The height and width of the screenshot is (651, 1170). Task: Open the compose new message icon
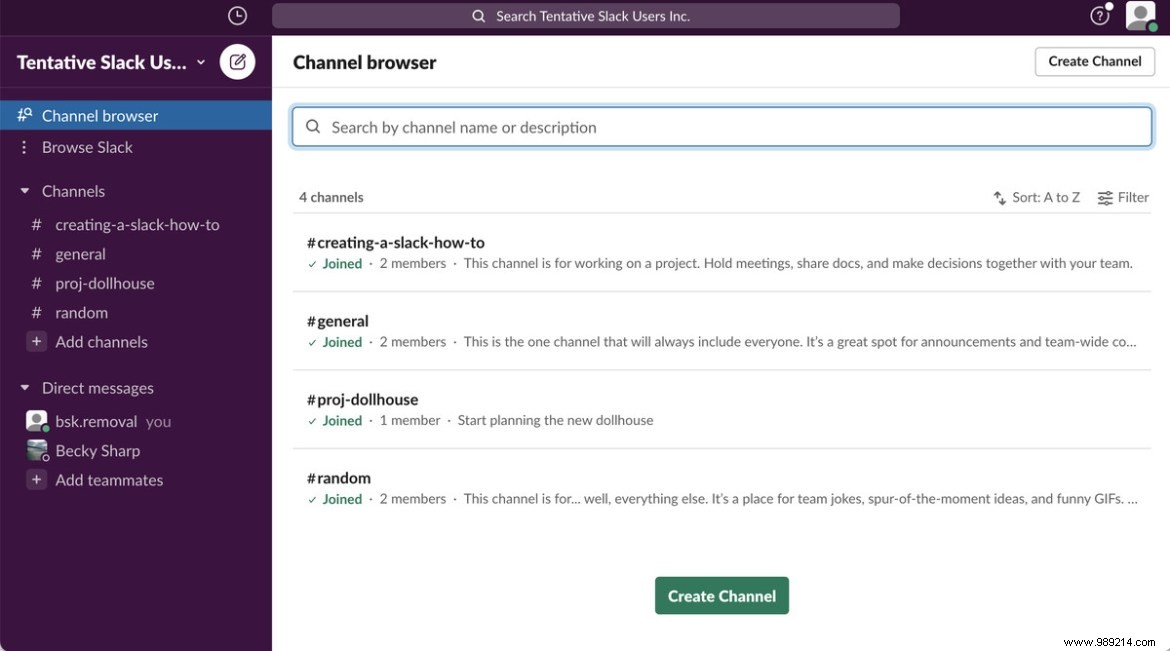(237, 61)
